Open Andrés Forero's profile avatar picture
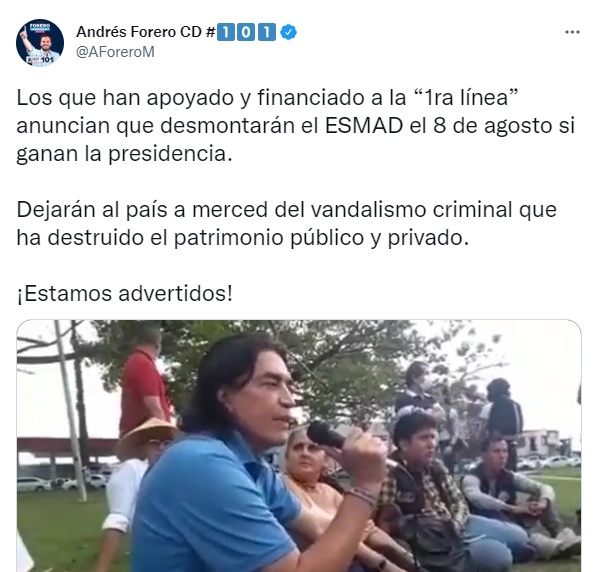This screenshot has height=572, width=594. pos(40,42)
